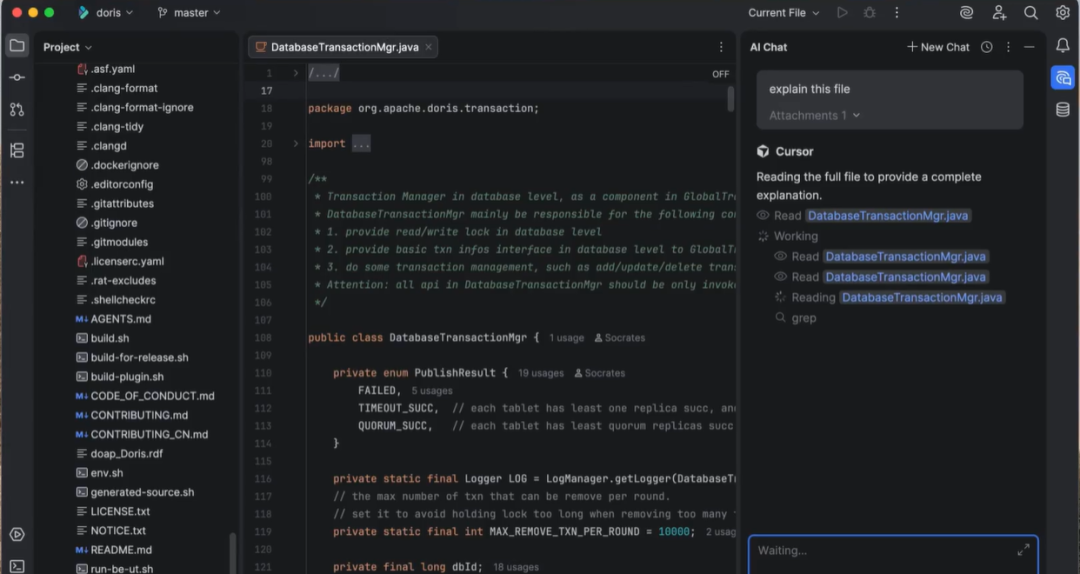Open the Structure tool window icon
The image size is (1080, 574).
[x=17, y=150]
